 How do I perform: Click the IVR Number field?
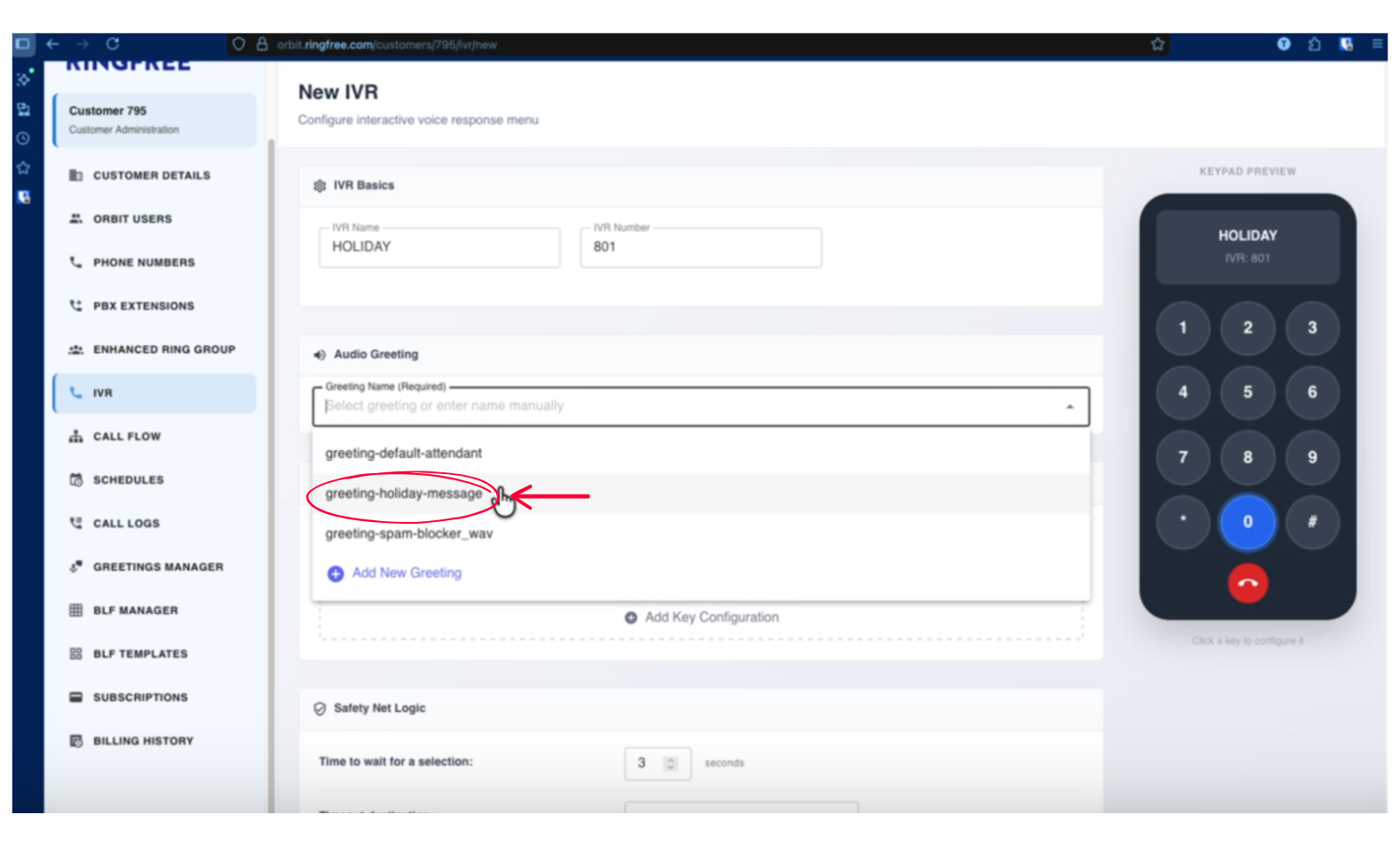click(x=700, y=247)
